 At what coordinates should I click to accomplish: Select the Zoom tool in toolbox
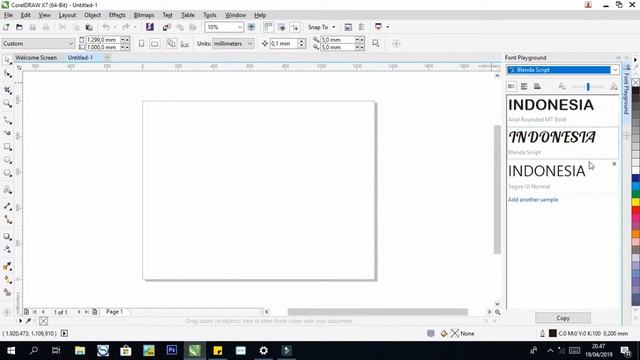7,103
